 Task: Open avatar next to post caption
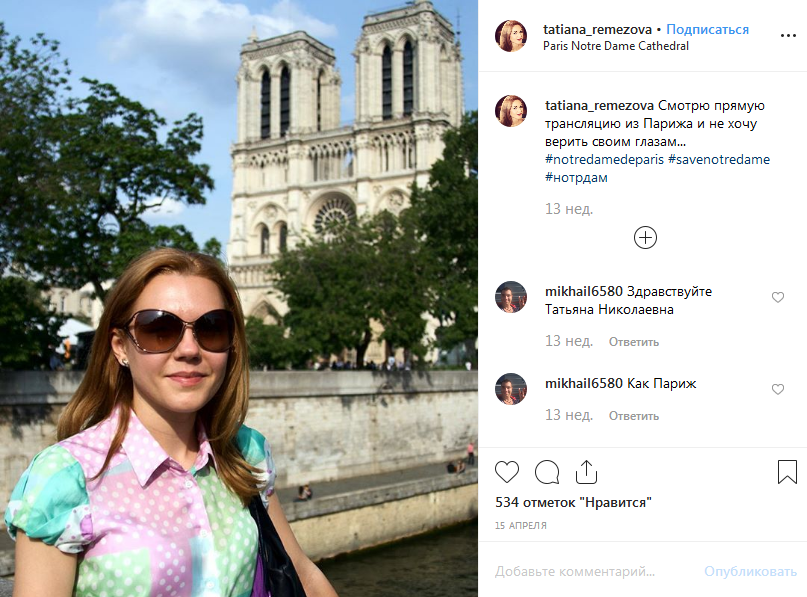[511, 111]
